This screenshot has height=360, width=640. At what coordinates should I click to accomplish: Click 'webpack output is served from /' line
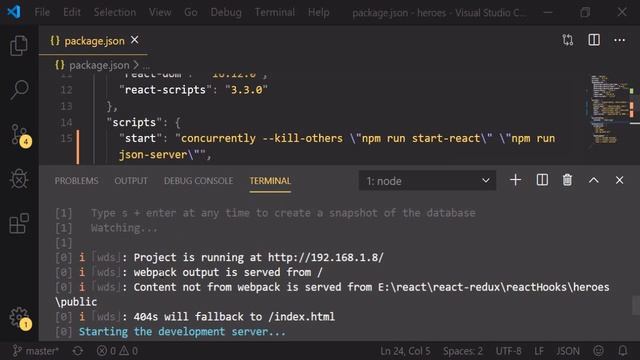click(x=228, y=272)
